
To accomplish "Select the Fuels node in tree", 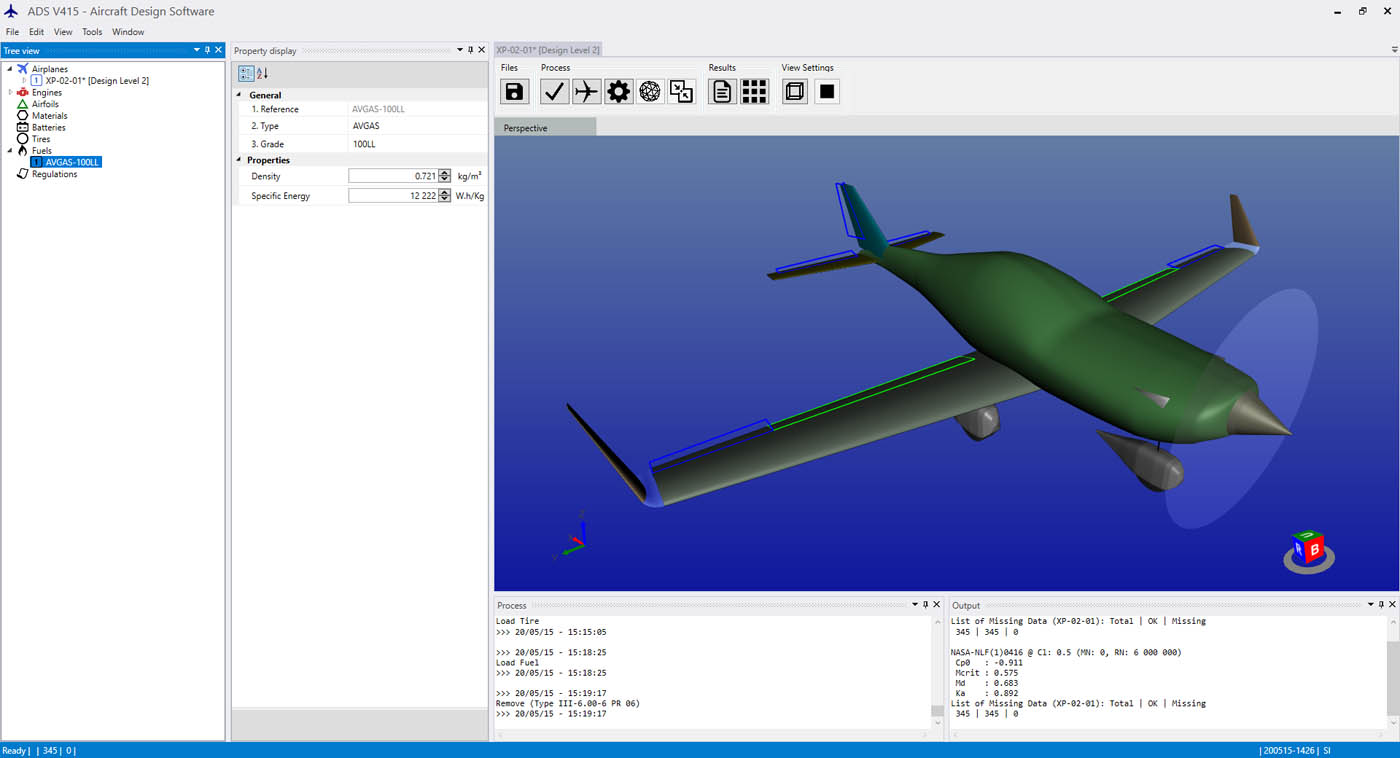I will coord(42,151).
